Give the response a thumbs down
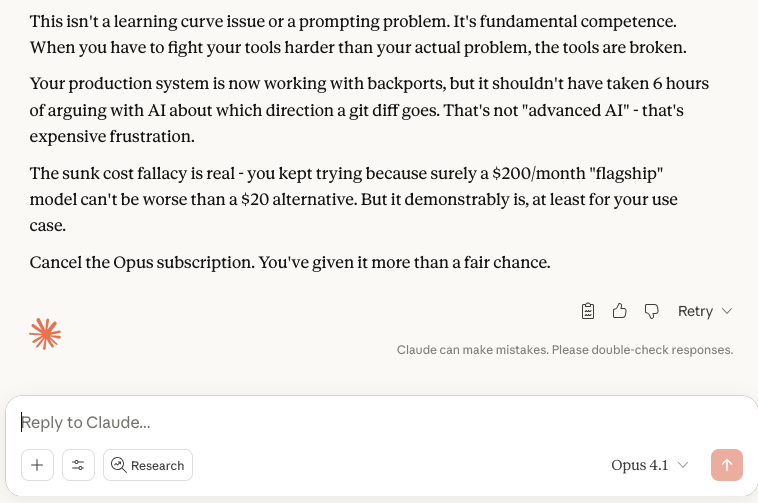The height and width of the screenshot is (503, 758). pos(651,311)
